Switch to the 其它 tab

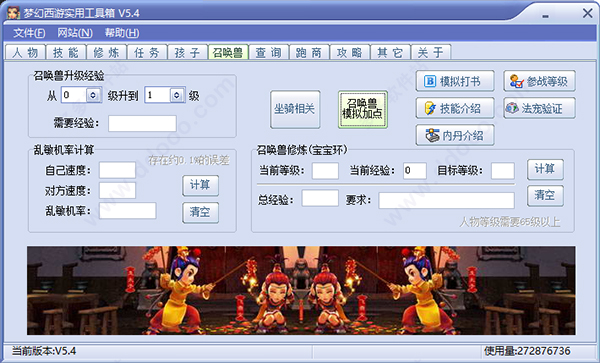pyautogui.click(x=390, y=52)
